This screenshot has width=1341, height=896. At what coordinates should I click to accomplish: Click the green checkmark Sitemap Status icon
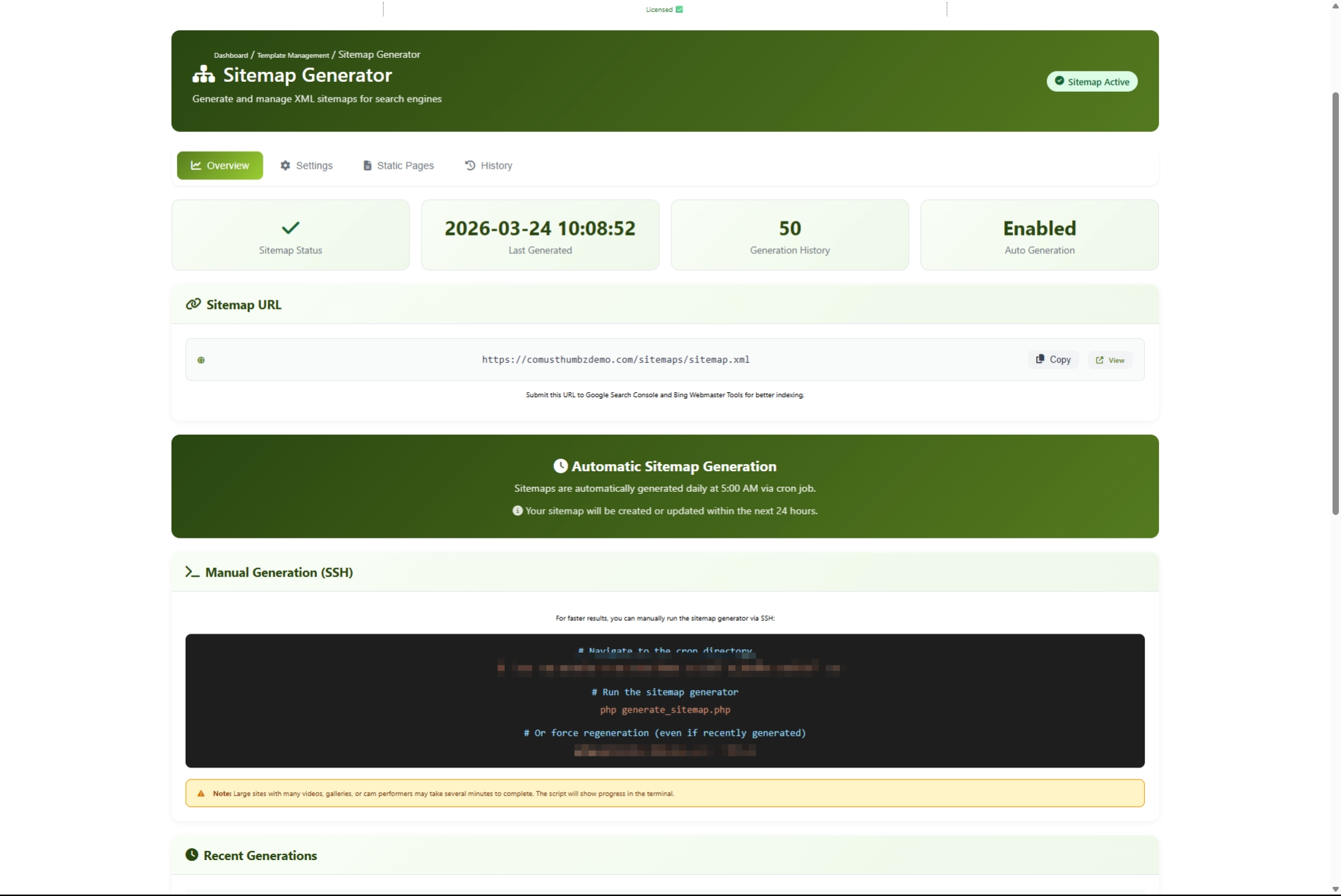(x=290, y=228)
